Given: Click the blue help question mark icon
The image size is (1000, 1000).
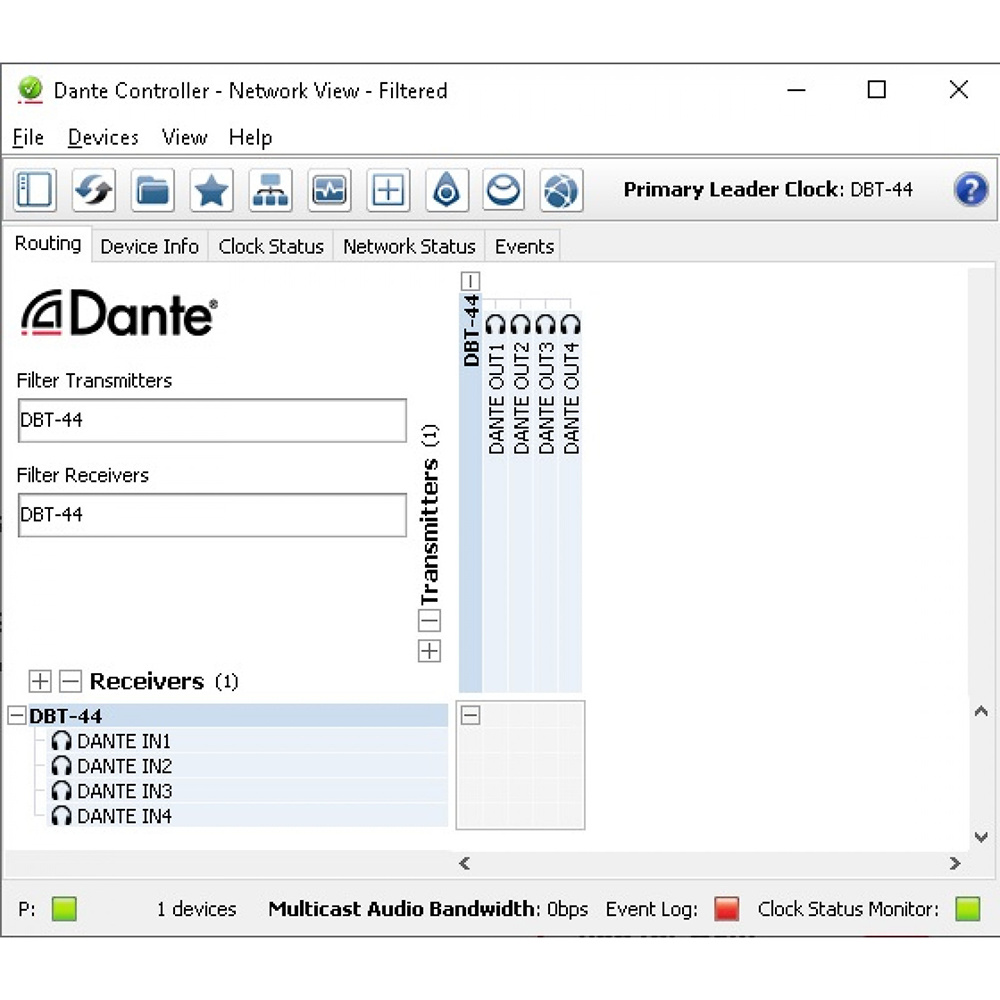Looking at the screenshot, I should [970, 190].
